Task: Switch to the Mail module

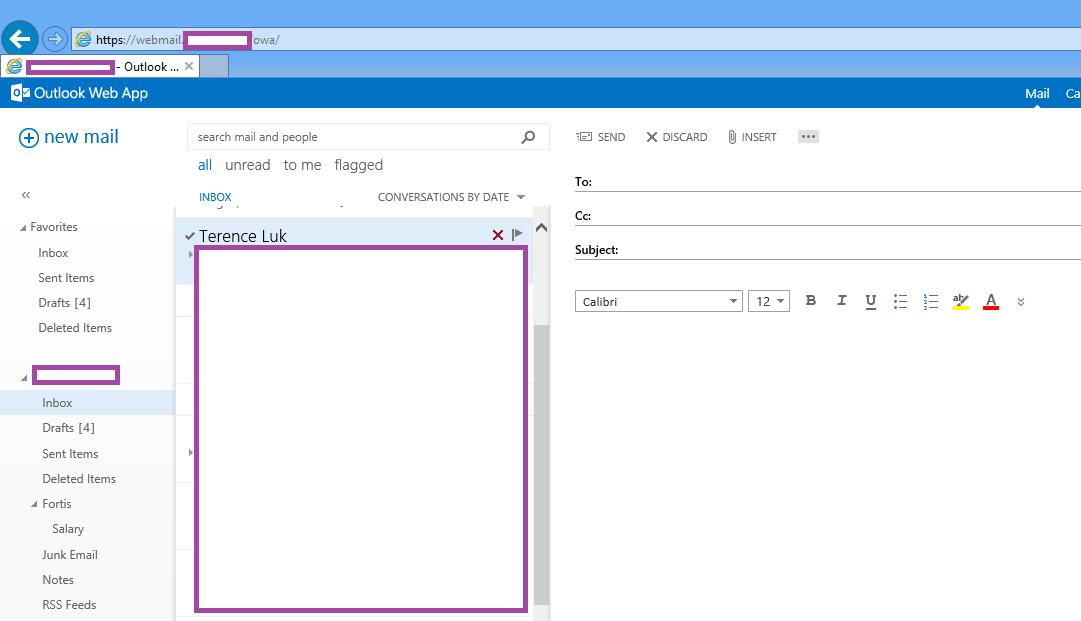Action: tap(1037, 94)
